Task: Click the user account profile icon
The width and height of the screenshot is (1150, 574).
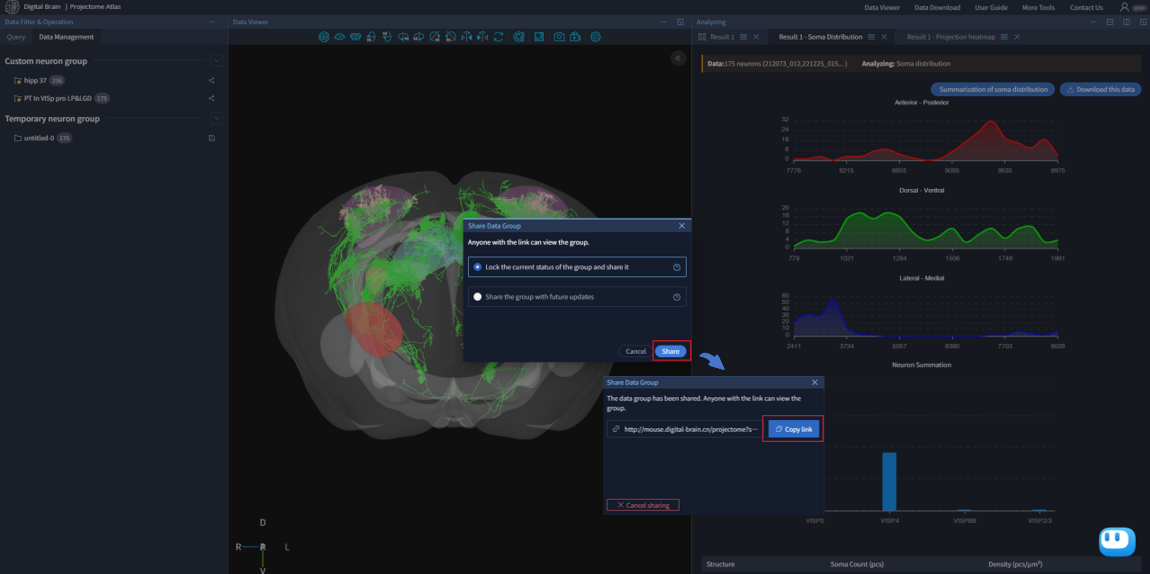Action: pyautogui.click(x=1125, y=7)
